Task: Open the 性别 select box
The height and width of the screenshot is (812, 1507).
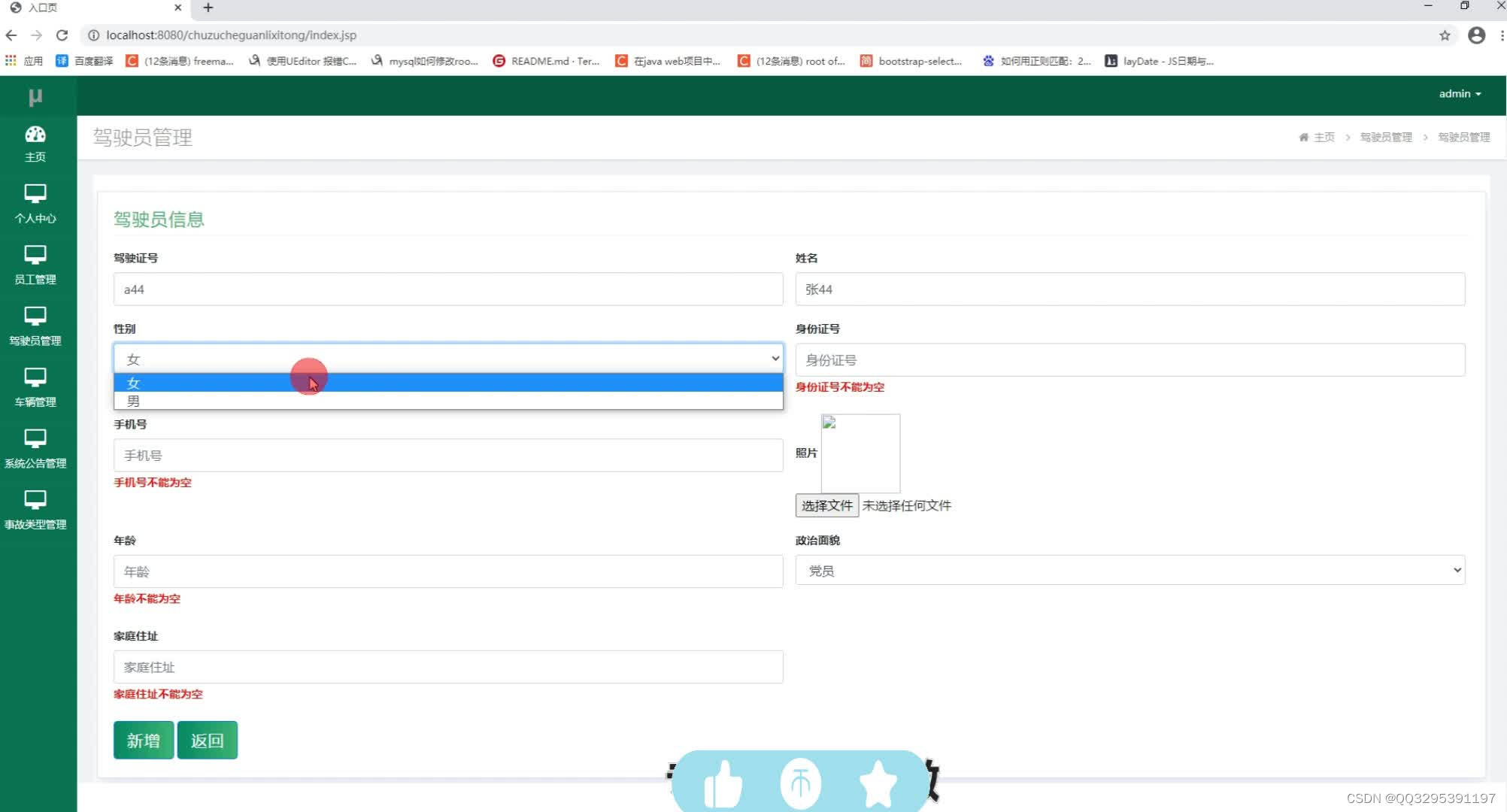Action: pyautogui.click(x=448, y=359)
